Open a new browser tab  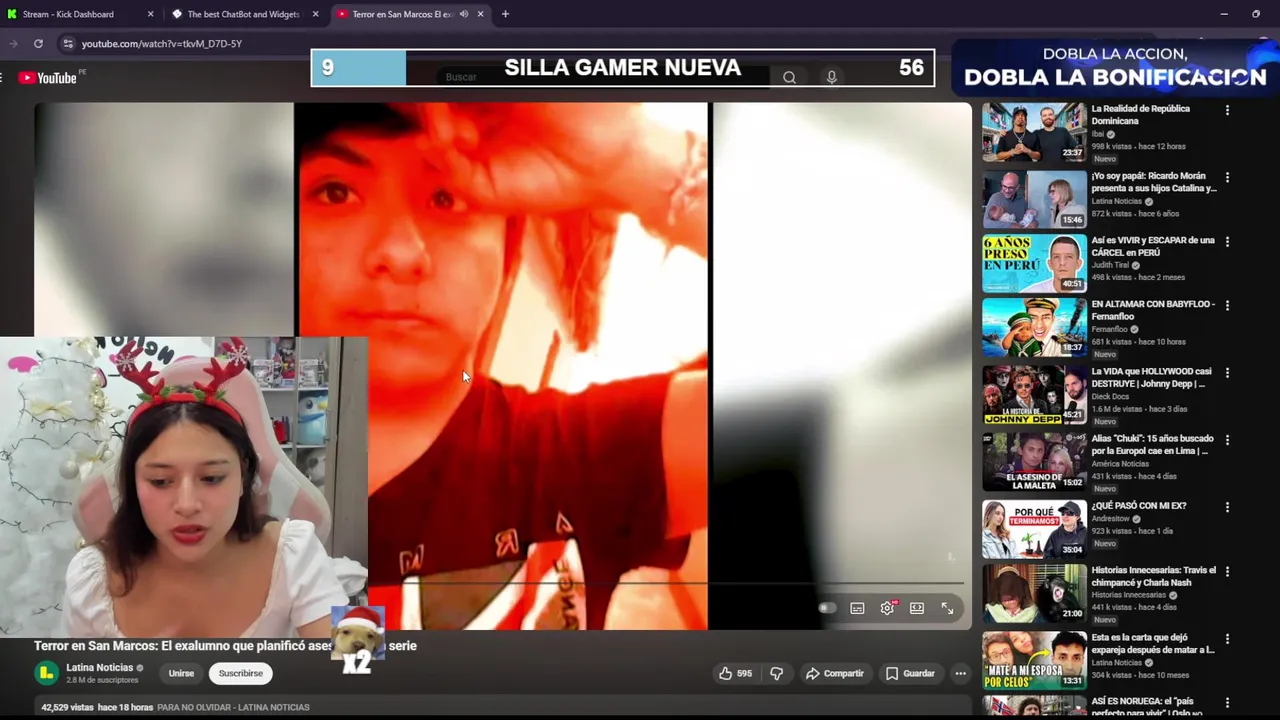(x=505, y=14)
